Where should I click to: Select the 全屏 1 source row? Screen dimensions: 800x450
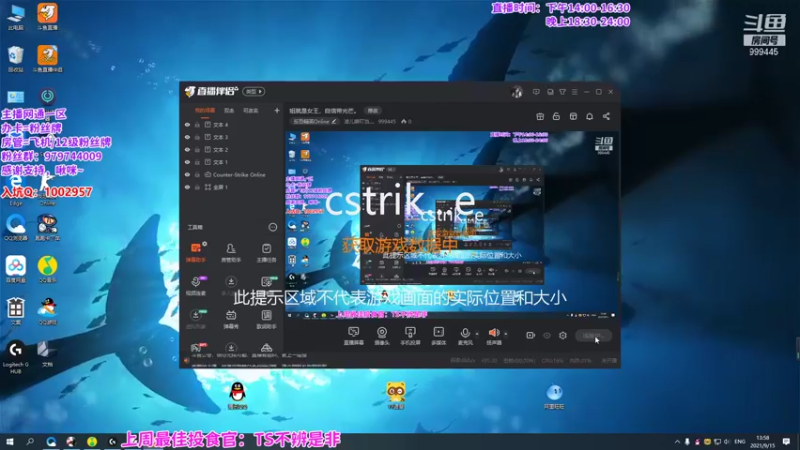(232, 187)
